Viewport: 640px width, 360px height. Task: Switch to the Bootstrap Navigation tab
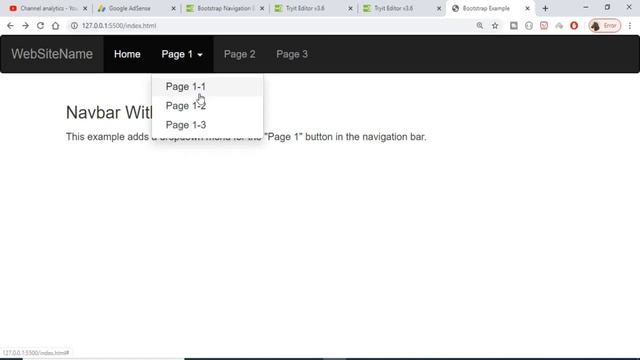tap(225, 8)
